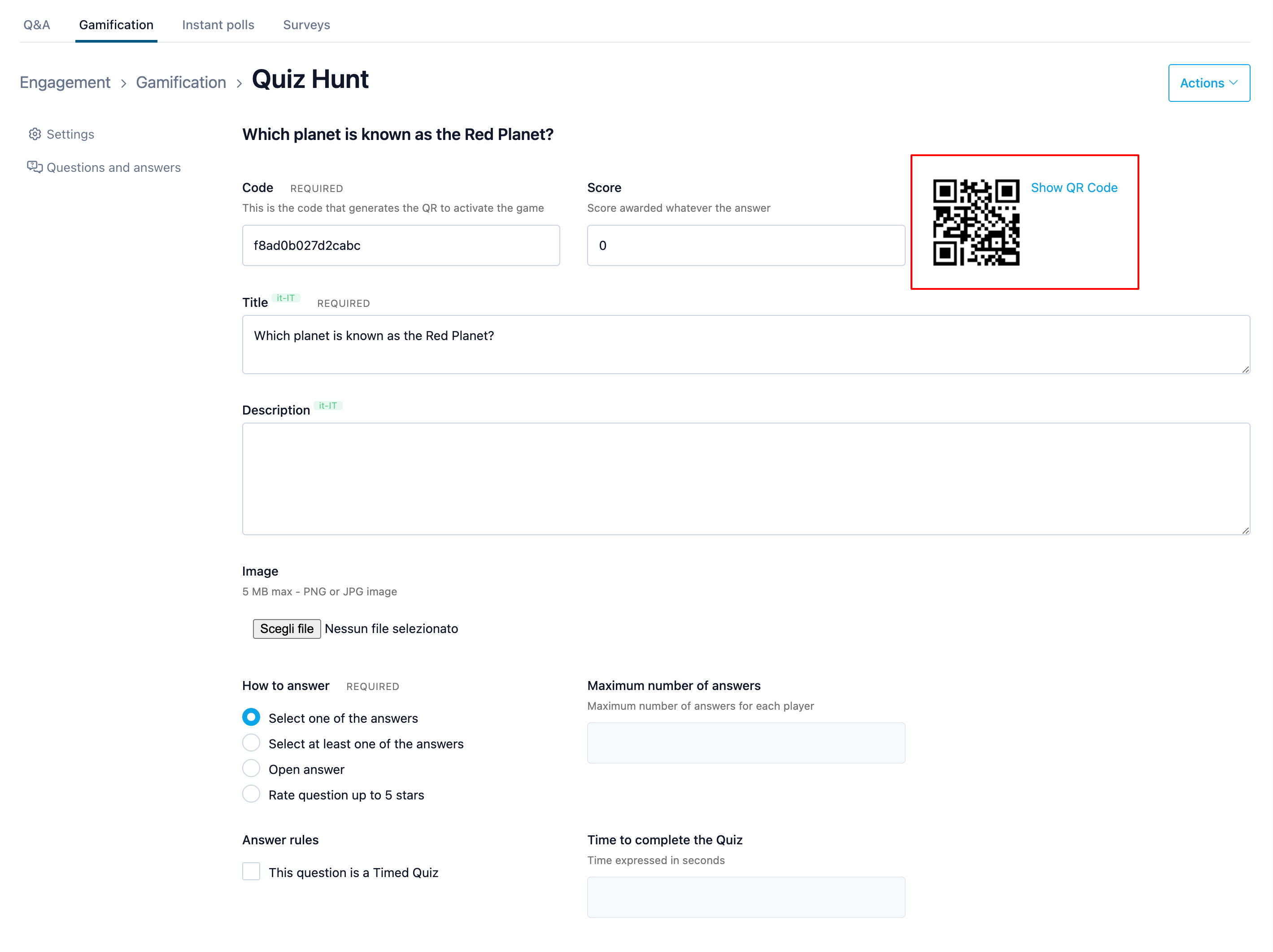Screen dimensions: 1273x952
Task: Click the Questions and answers chat icon
Action: pyautogui.click(x=35, y=167)
